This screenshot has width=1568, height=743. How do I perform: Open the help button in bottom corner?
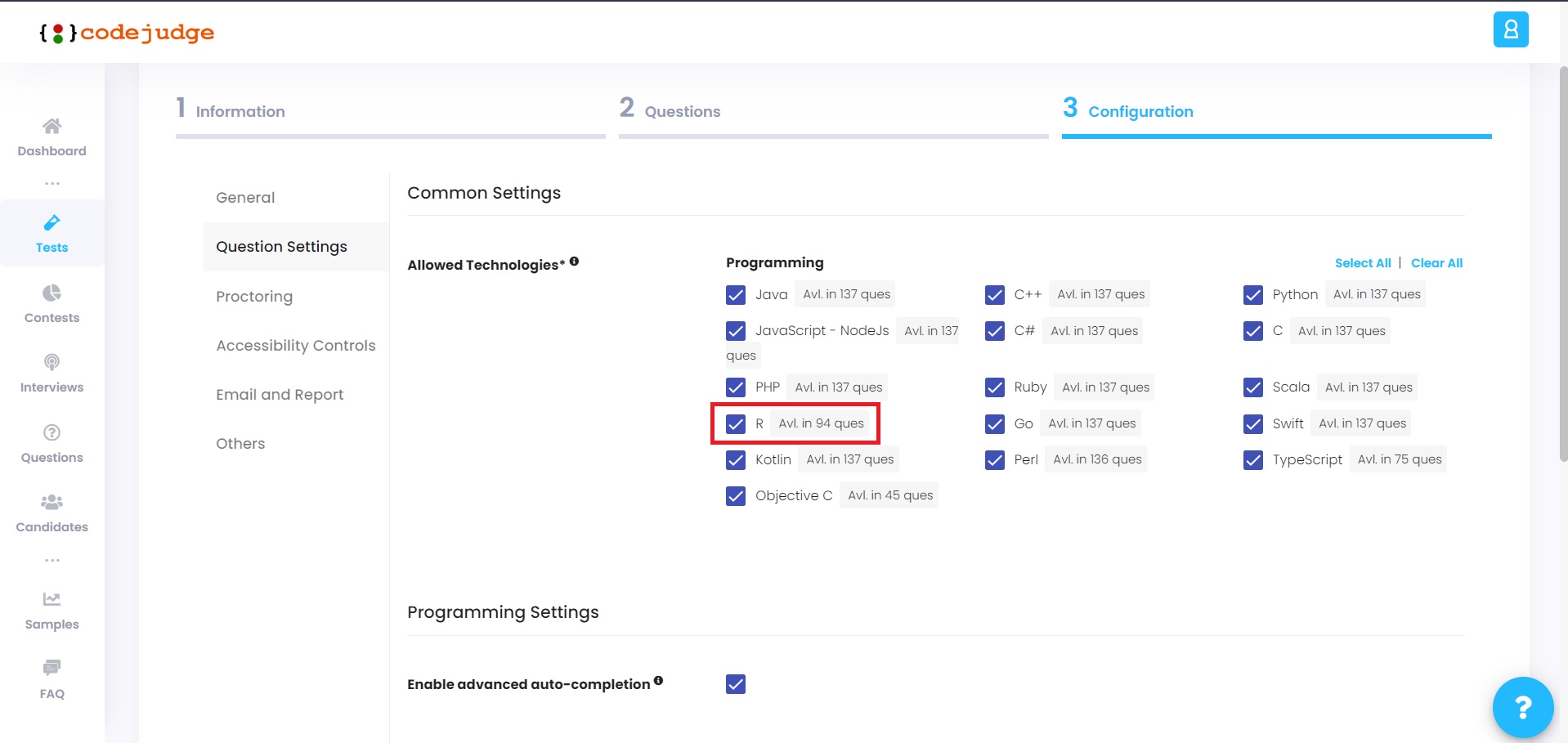[x=1522, y=707]
